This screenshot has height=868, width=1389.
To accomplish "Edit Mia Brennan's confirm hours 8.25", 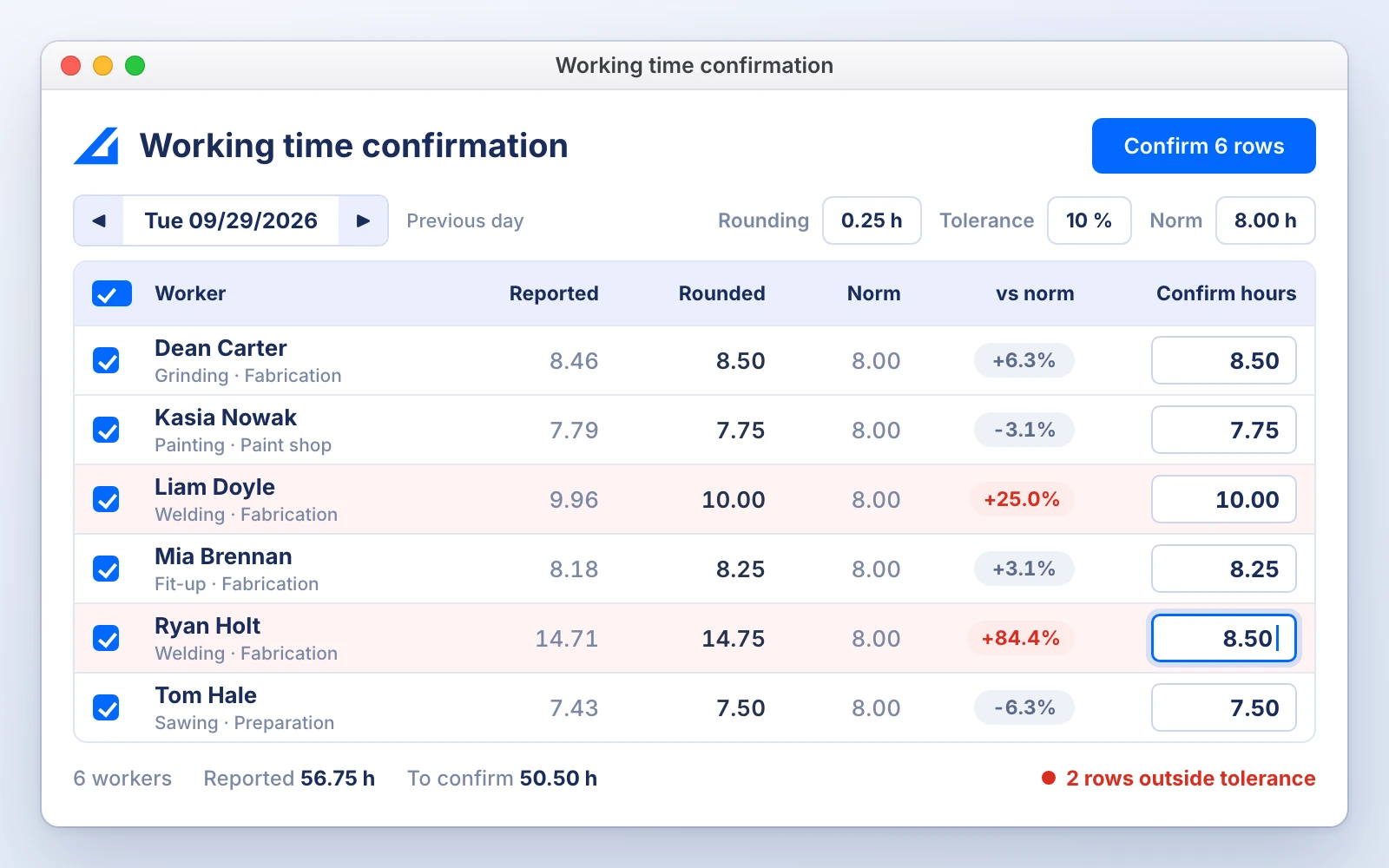I will (1223, 569).
